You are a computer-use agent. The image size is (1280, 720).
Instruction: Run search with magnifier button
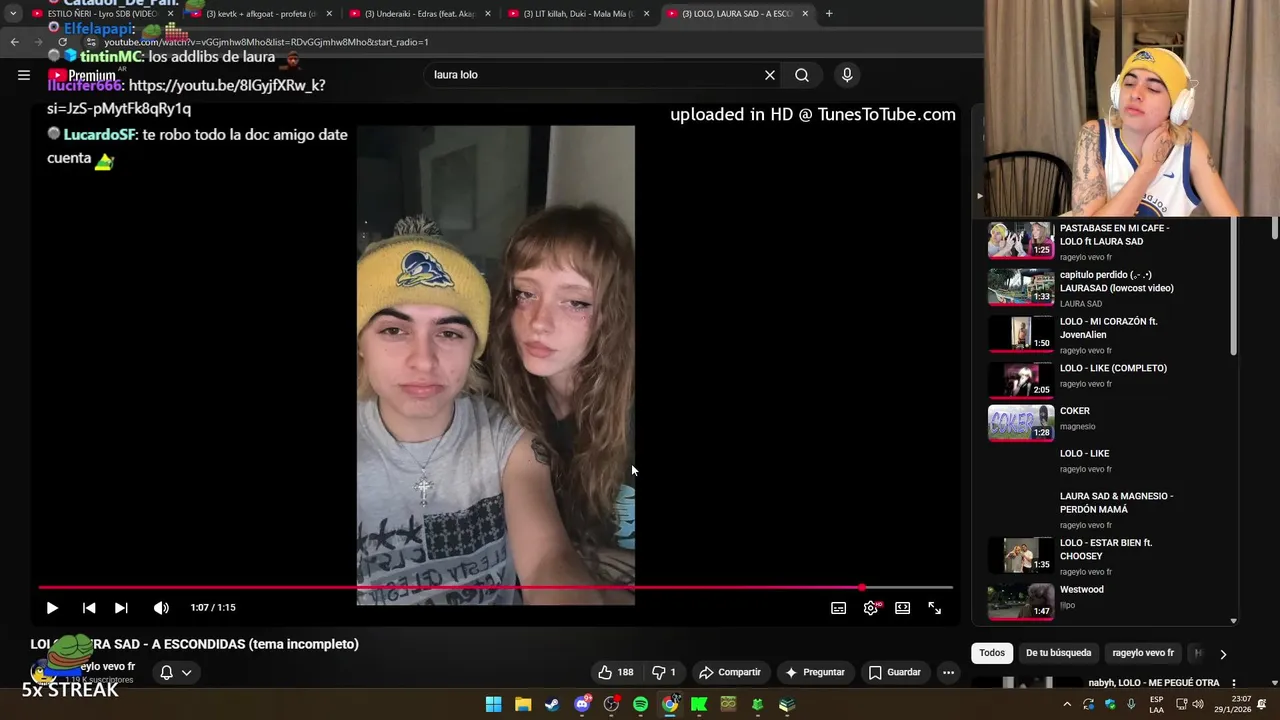click(802, 75)
